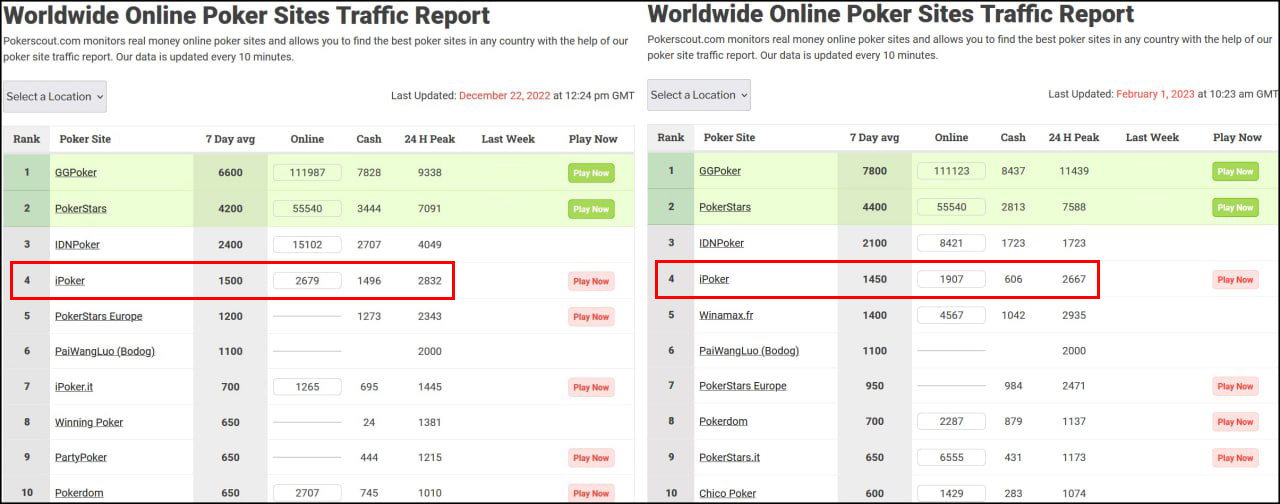
Task: Click Cash header in February report
Action: (x=1013, y=137)
